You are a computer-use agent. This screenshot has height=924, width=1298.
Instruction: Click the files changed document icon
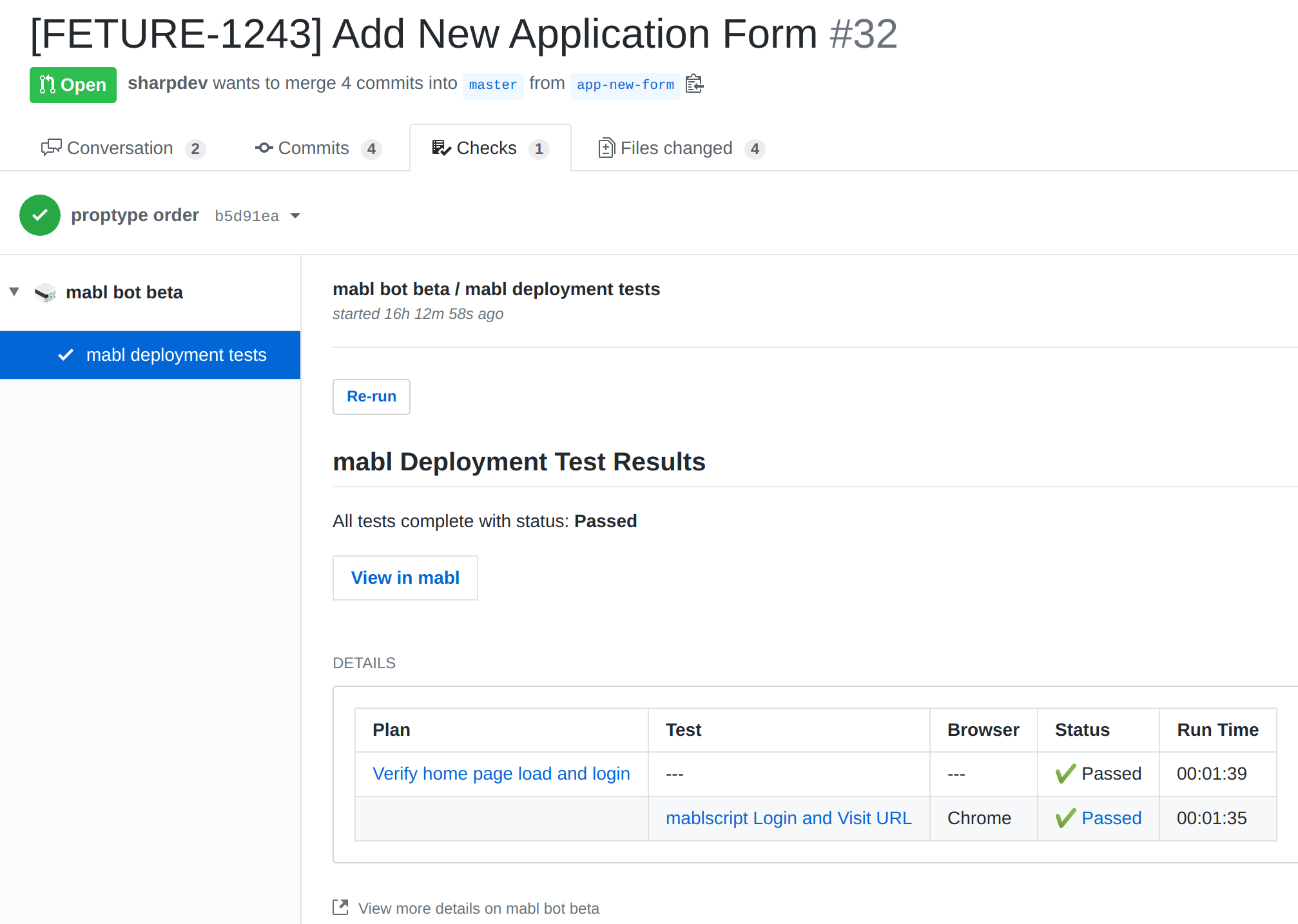(606, 148)
